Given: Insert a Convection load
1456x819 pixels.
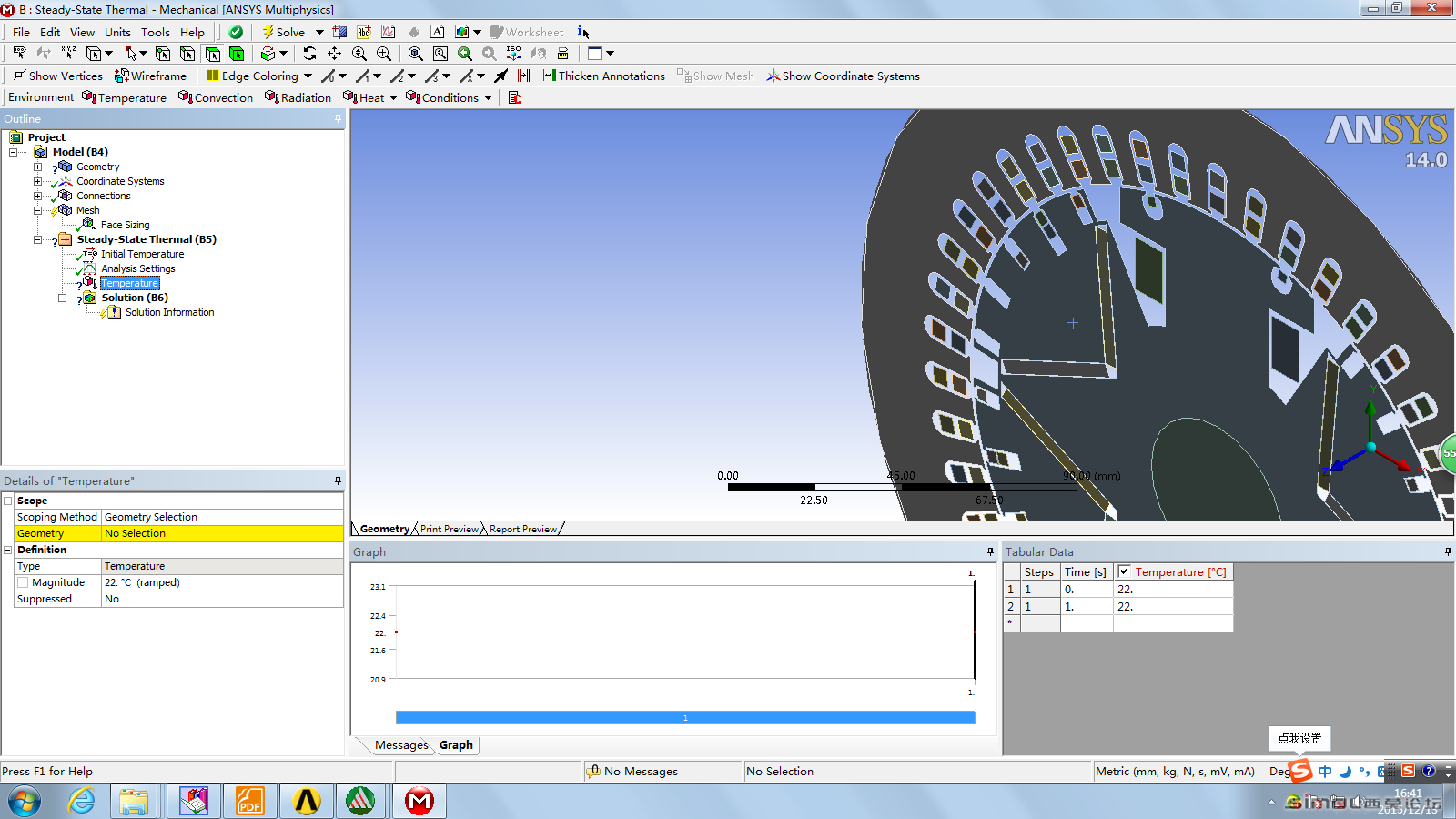Looking at the screenshot, I should pyautogui.click(x=216, y=97).
